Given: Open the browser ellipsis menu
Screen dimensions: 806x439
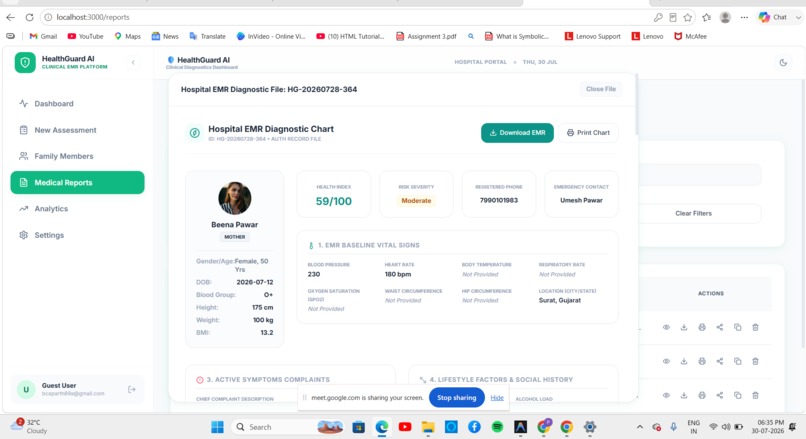Looking at the screenshot, I should (744, 17).
